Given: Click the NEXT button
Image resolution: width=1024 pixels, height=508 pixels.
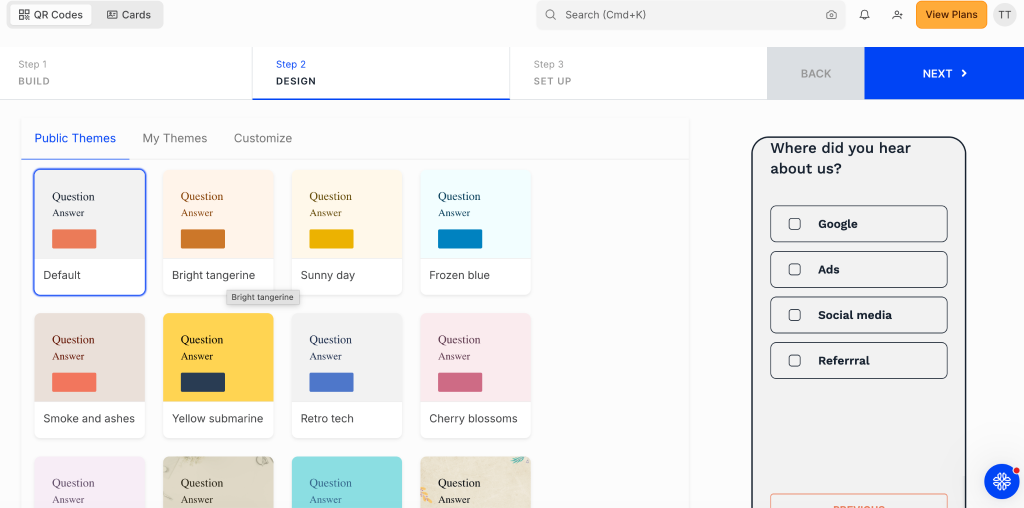Looking at the screenshot, I should coord(944,73).
